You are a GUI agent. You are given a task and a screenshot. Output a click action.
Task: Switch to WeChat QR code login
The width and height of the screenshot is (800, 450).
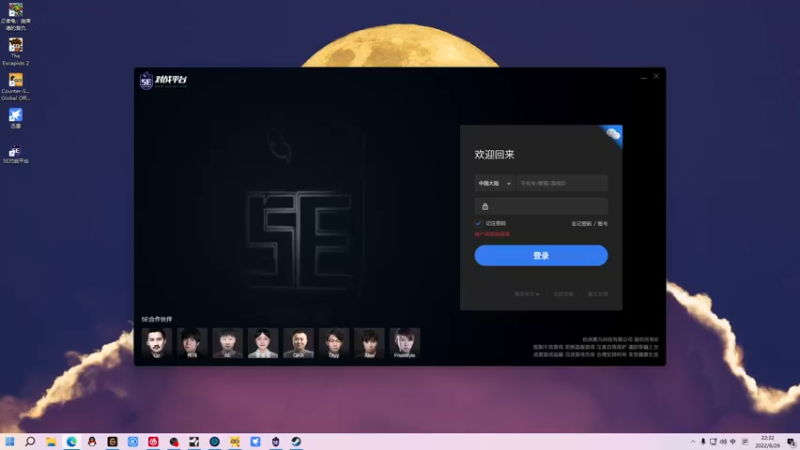612,135
